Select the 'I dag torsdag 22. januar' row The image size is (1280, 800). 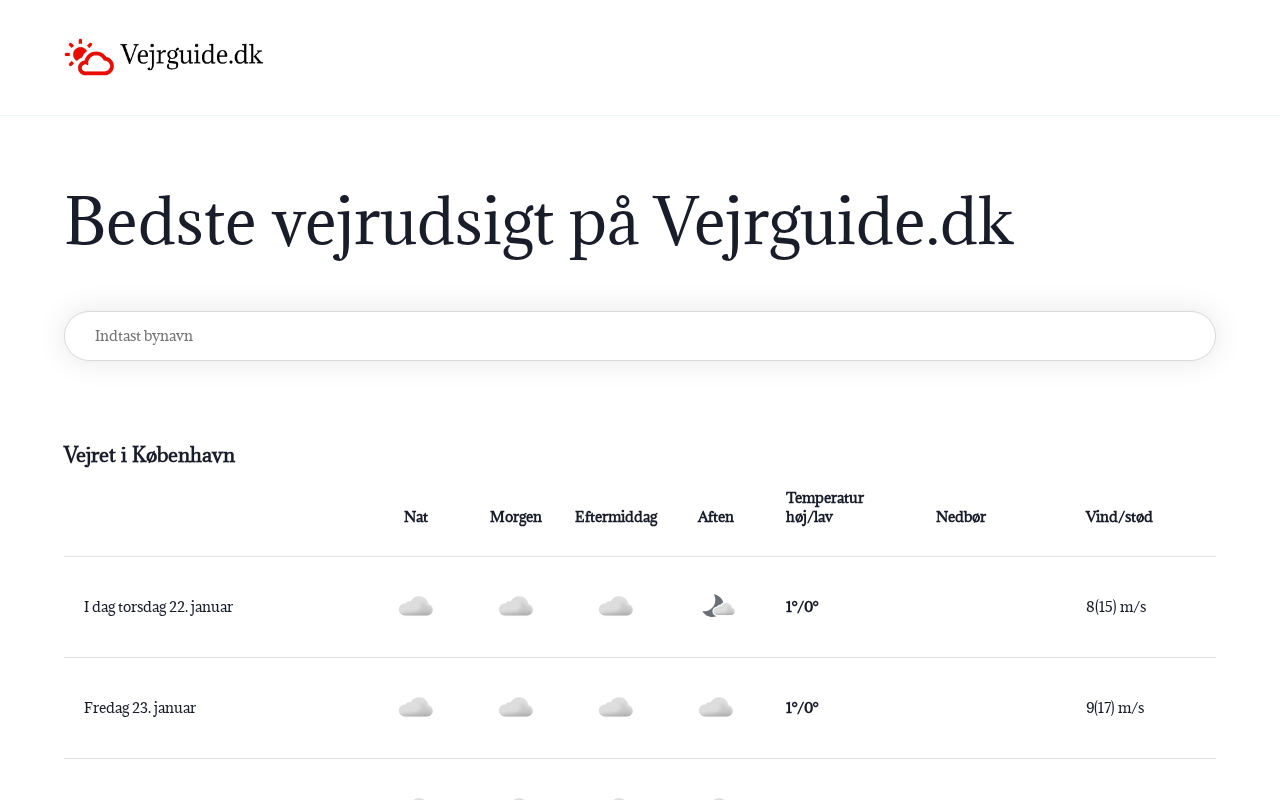(x=159, y=607)
